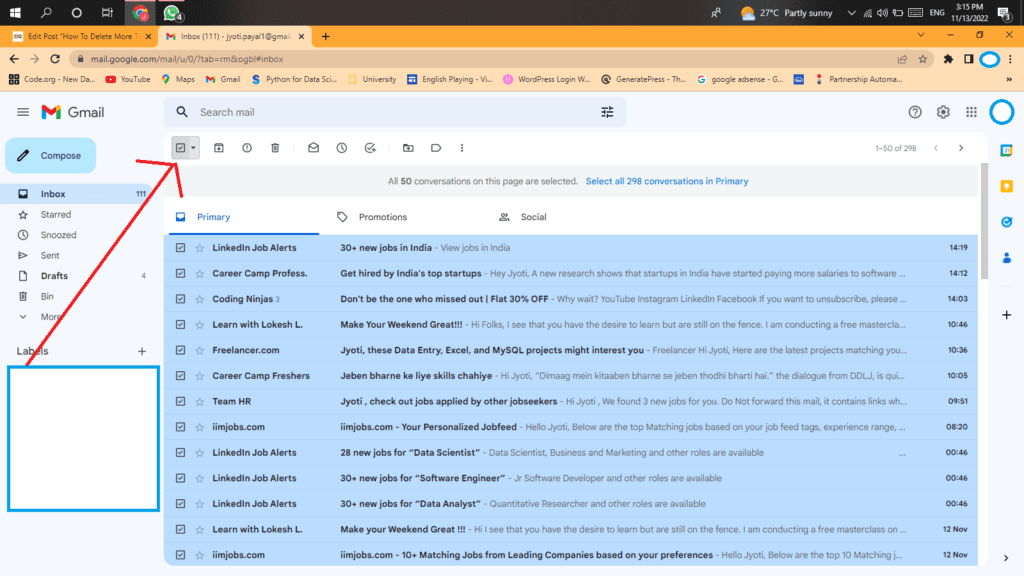
Task: Click the Report spam icon
Action: [247, 148]
